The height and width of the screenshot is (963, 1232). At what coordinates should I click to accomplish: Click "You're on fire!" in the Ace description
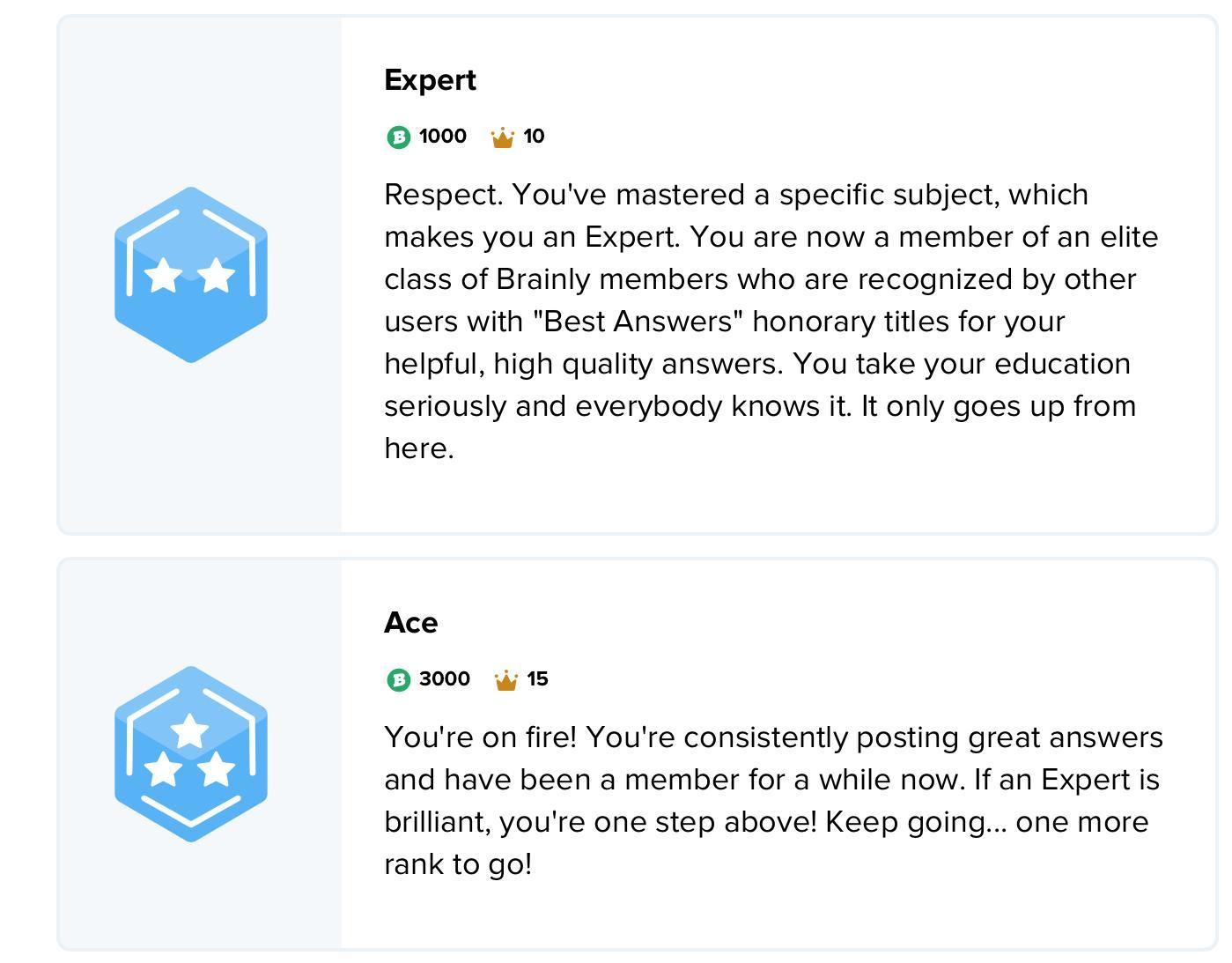(x=480, y=737)
